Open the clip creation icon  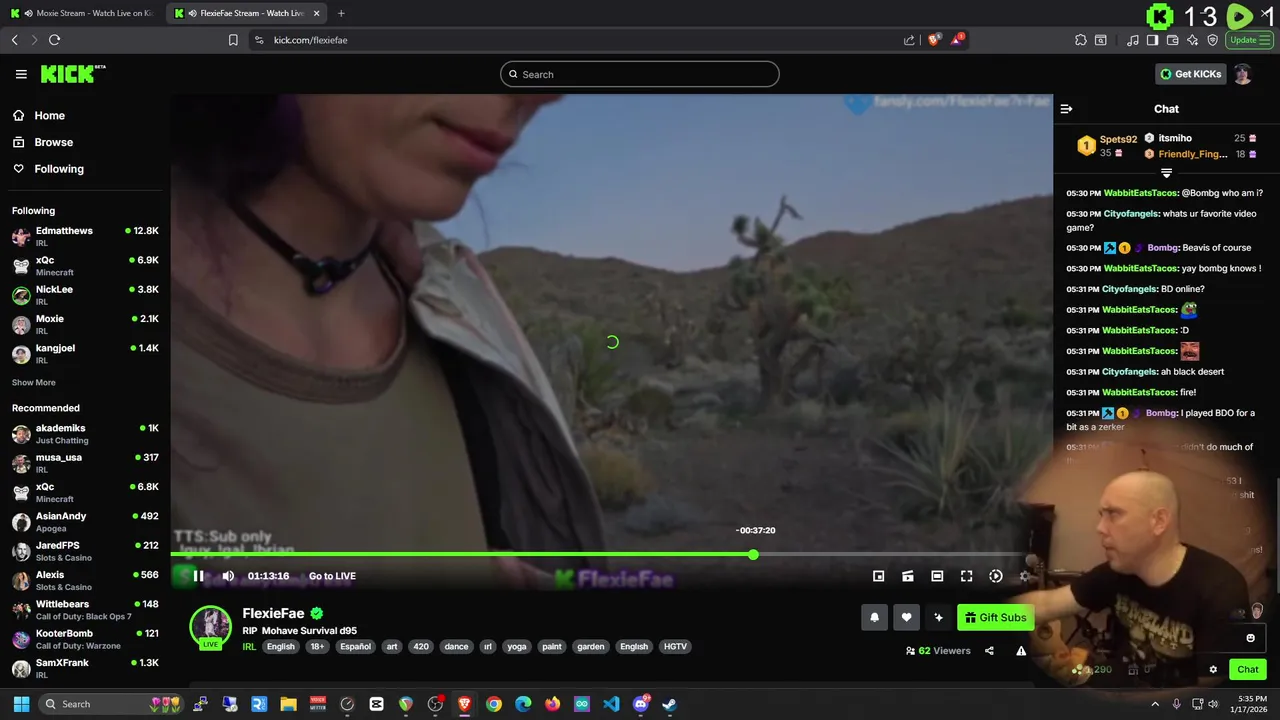click(907, 576)
